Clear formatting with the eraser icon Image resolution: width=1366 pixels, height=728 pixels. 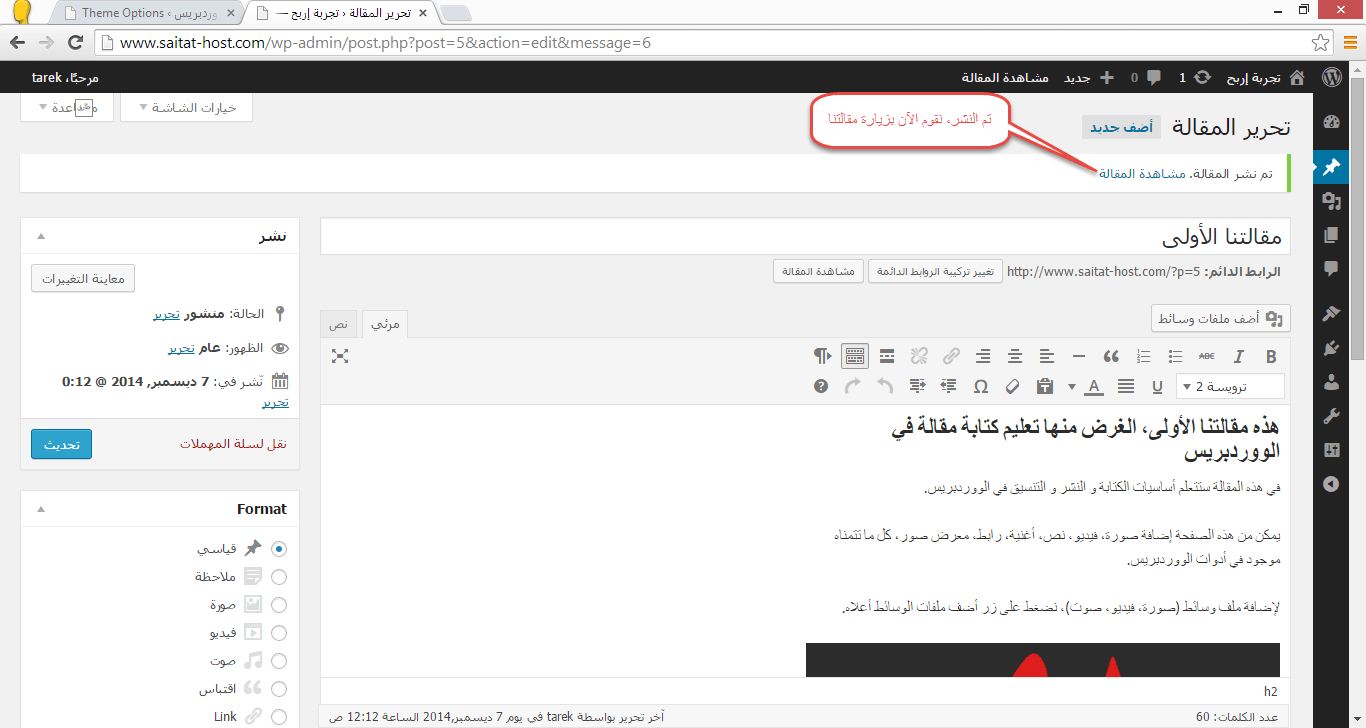click(x=1013, y=386)
